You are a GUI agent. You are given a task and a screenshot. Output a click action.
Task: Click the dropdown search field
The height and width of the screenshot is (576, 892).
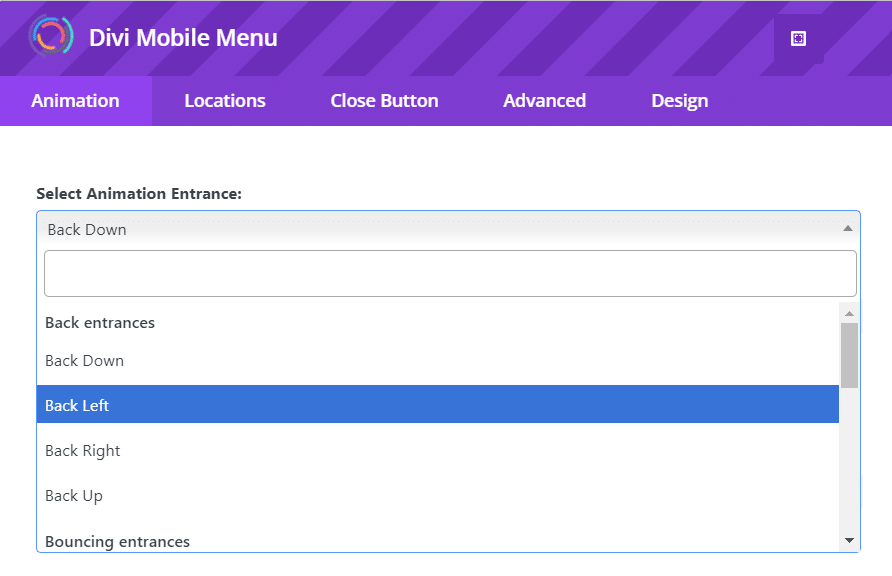tap(450, 272)
